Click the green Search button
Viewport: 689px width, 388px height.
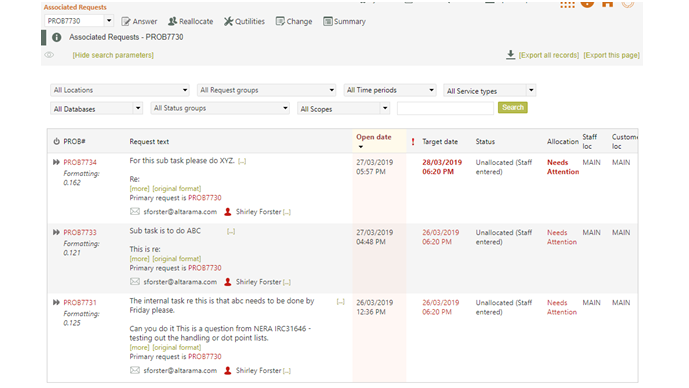513,108
